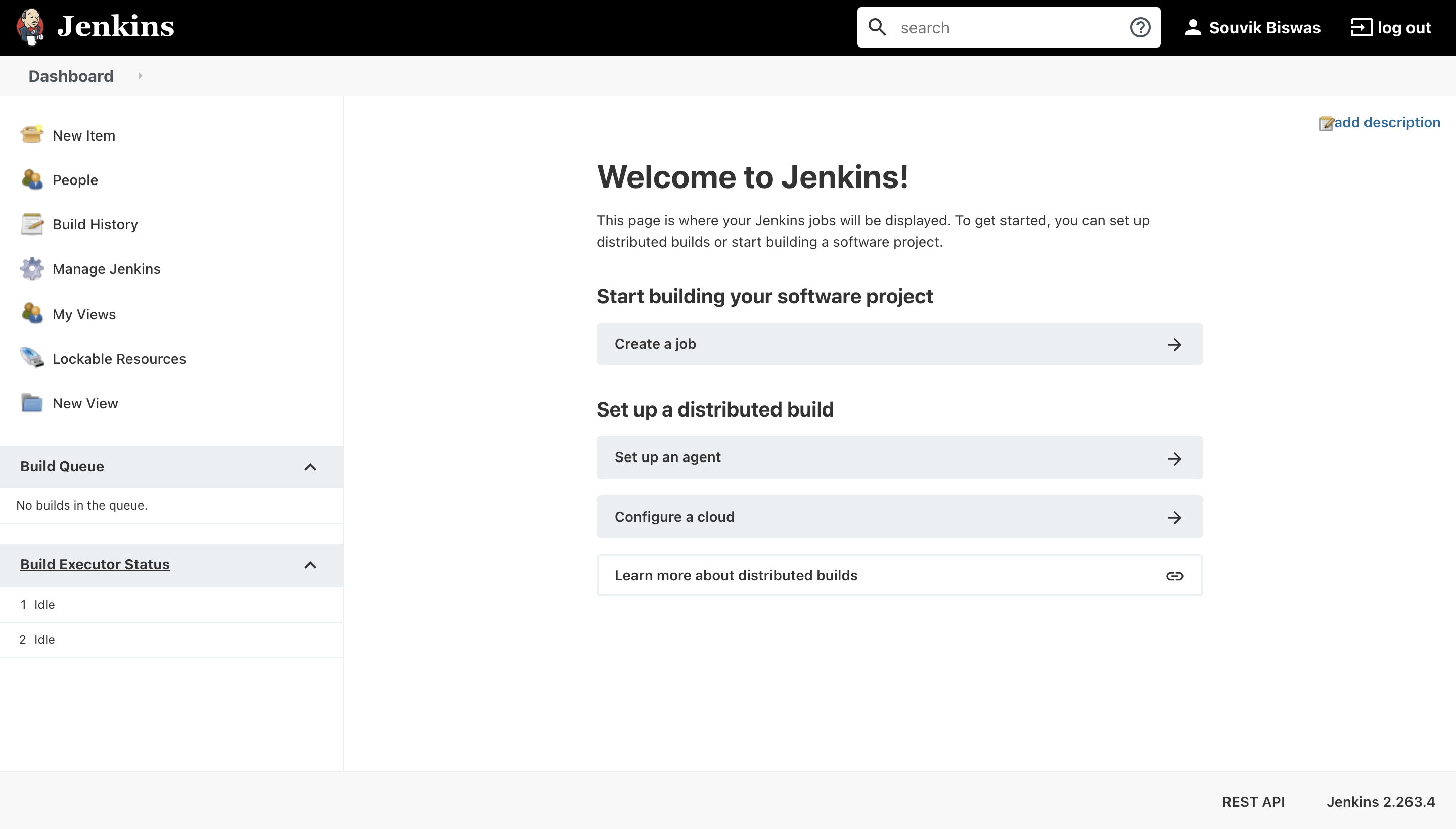Click the Set up an agent button
Screen dimensions: 1456x829
900,457
